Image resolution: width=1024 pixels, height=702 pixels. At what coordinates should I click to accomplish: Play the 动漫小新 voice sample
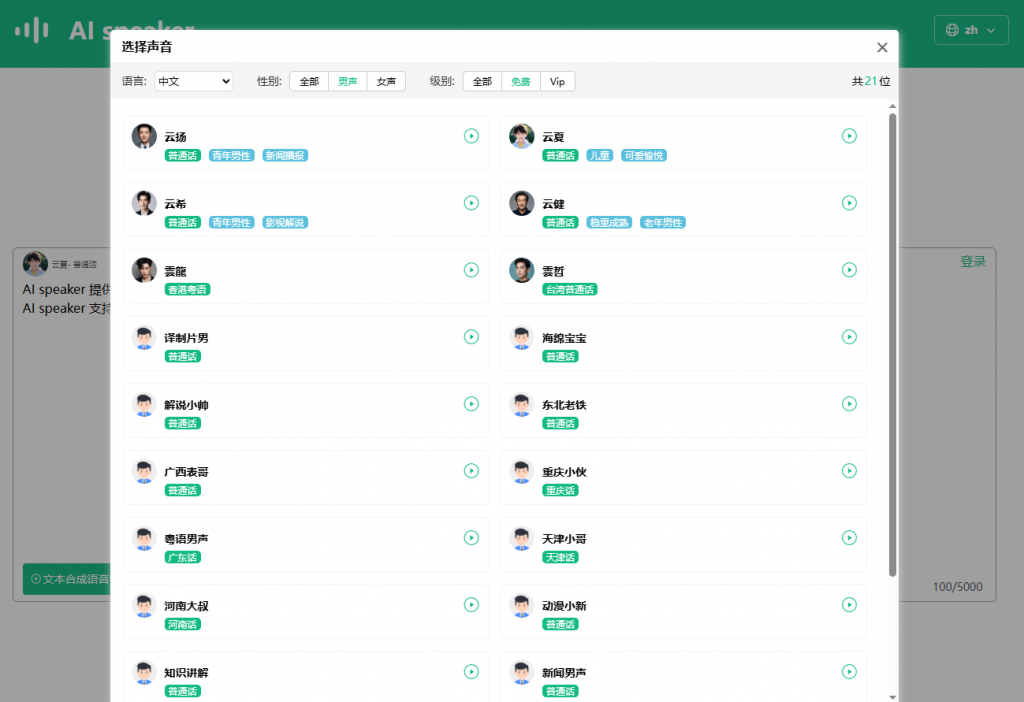coord(849,605)
